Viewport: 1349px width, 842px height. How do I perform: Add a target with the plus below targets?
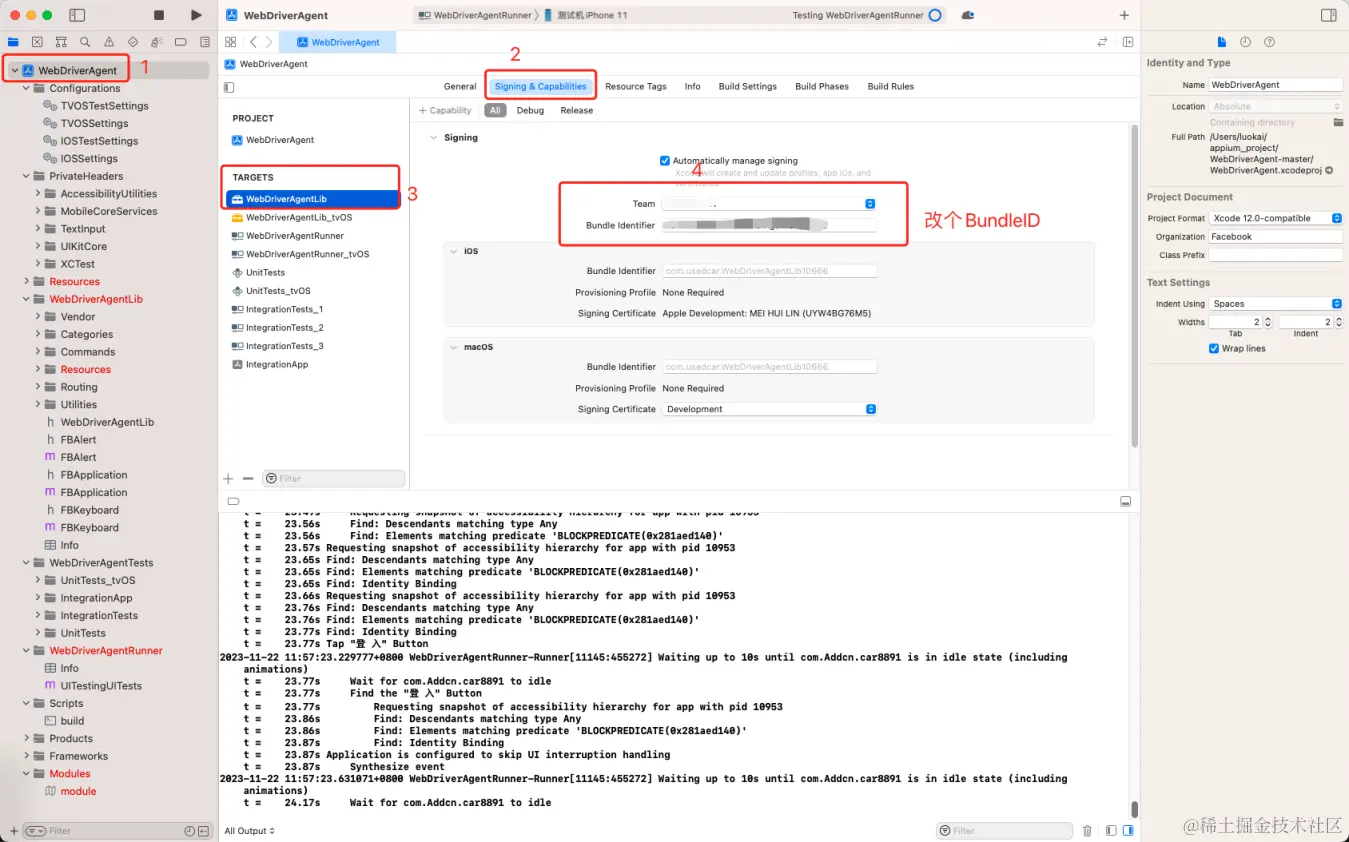coord(228,479)
